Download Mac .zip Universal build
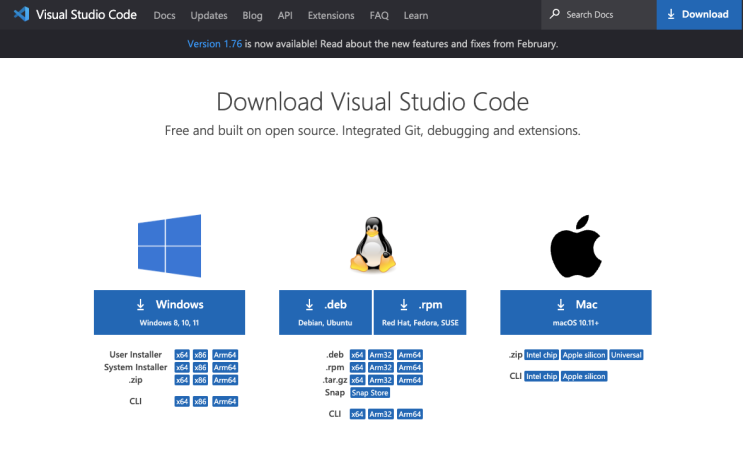743x449 pixels. pos(626,355)
